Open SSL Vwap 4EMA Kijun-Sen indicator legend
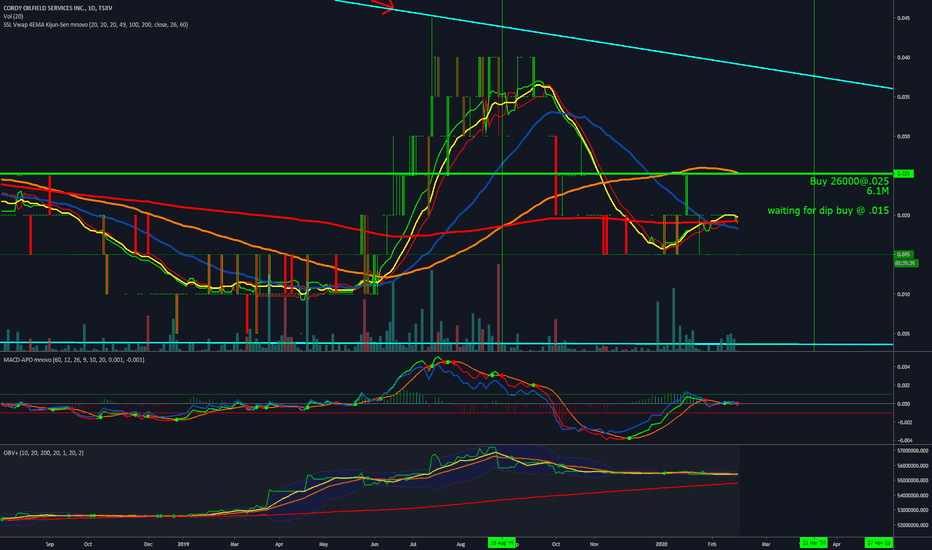This screenshot has height=550, width=932. (x=96, y=25)
